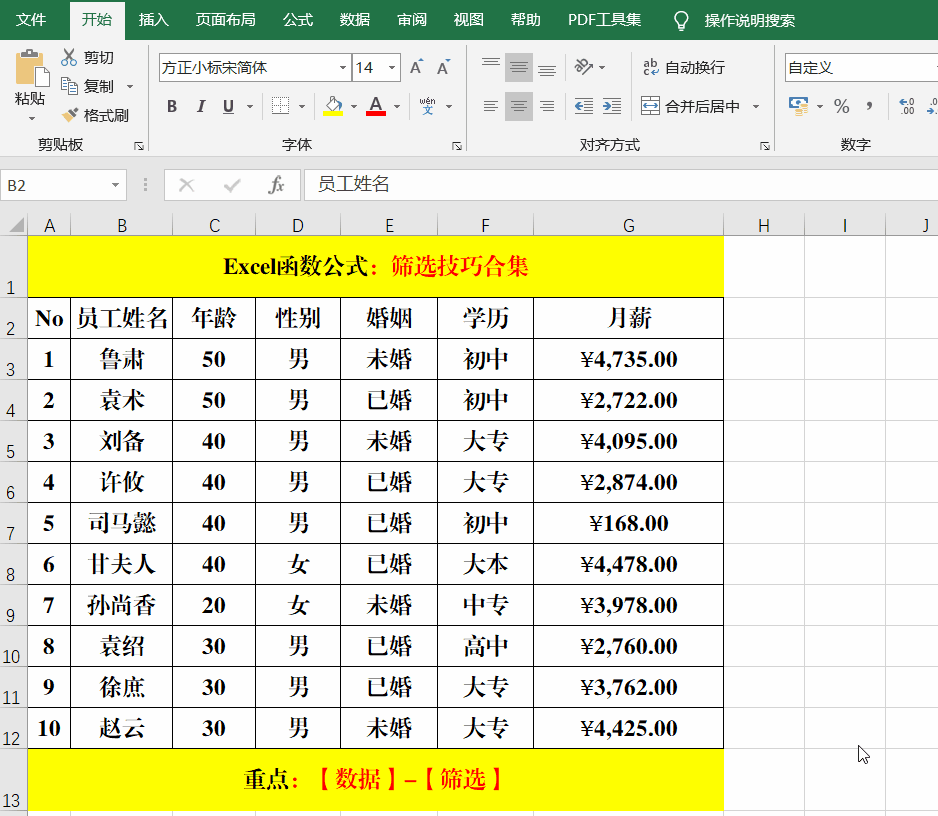Click the text orientation icon
The height and width of the screenshot is (816, 938).
(x=584, y=66)
